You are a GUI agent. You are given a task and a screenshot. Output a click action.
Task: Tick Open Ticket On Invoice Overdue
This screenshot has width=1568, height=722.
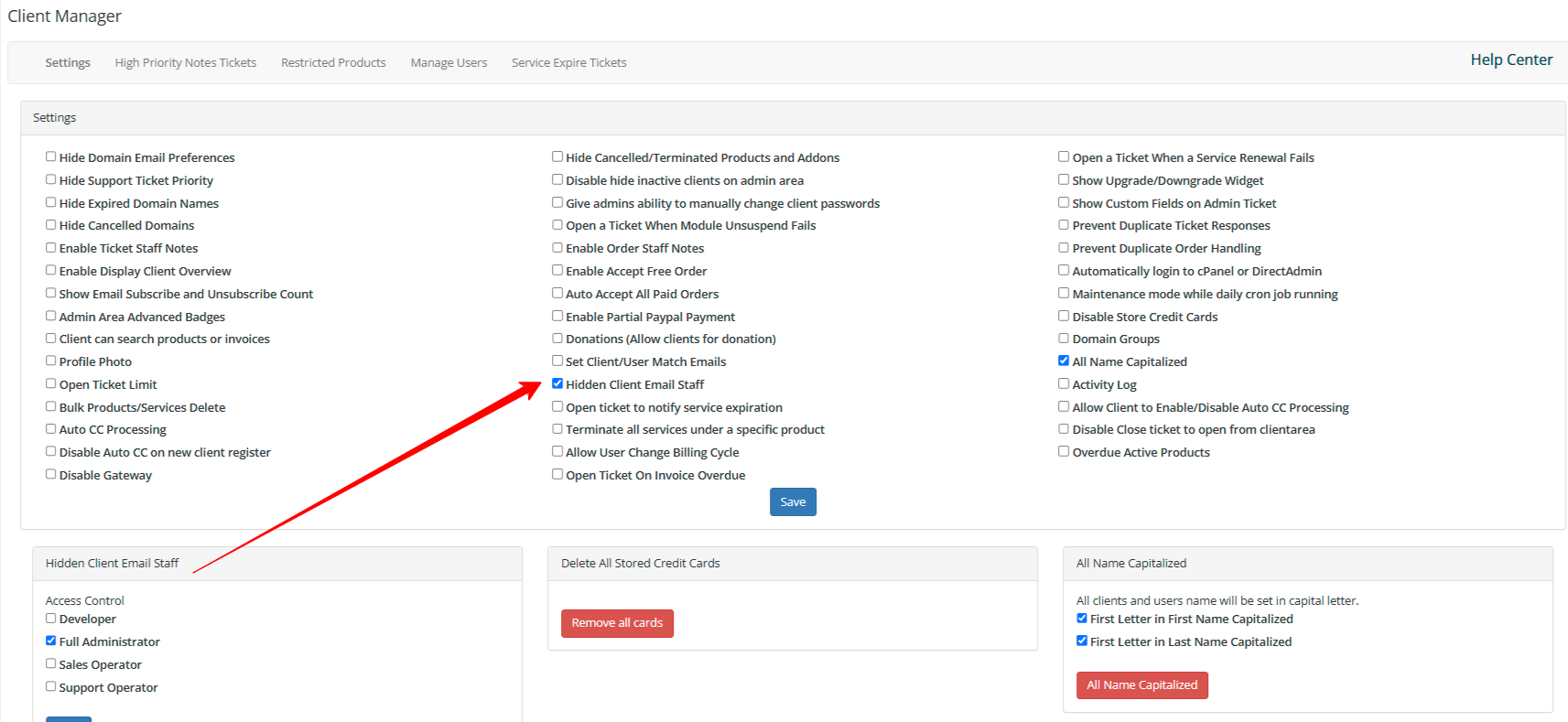(557, 474)
